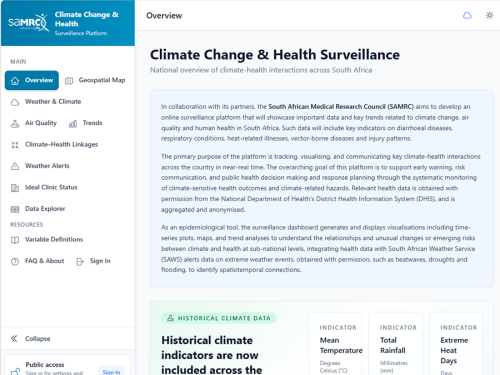Click the Data Explorer table icon

[x=15, y=209]
